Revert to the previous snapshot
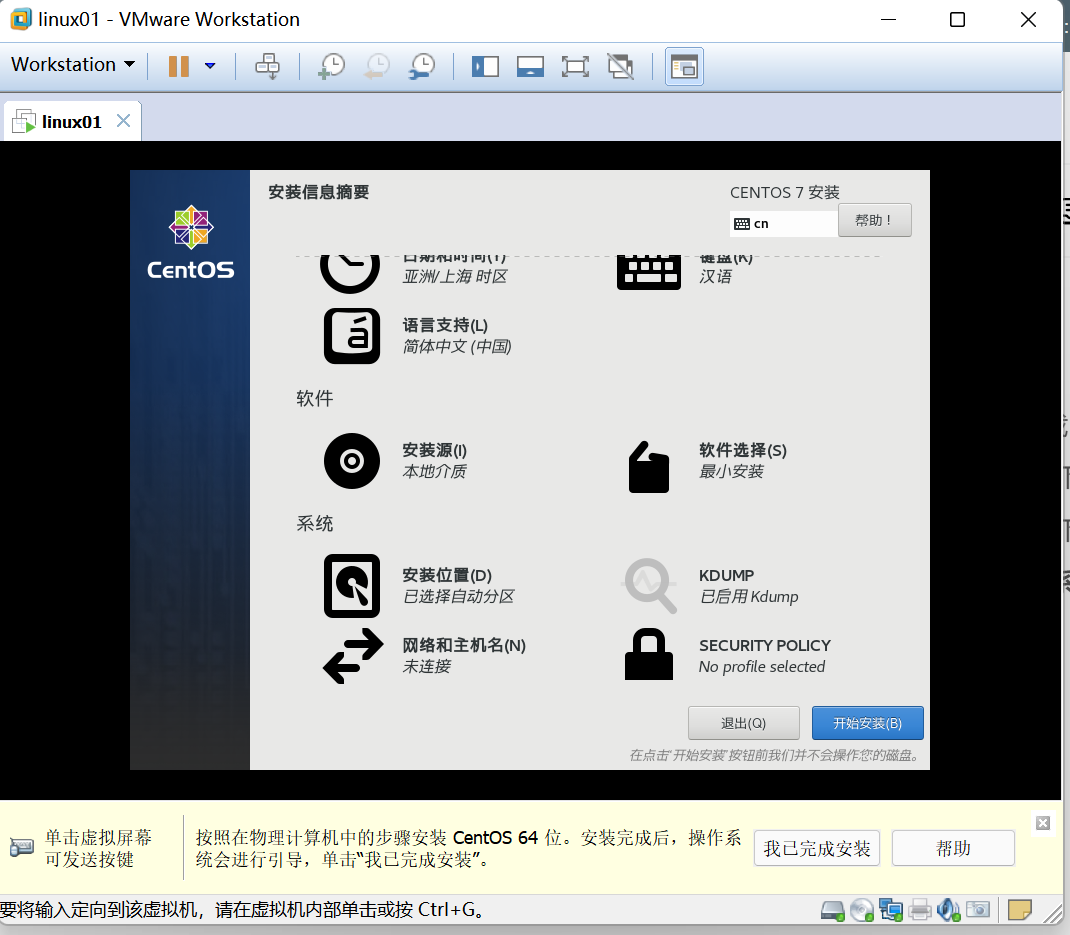Image resolution: width=1070 pixels, height=935 pixels. 377,66
